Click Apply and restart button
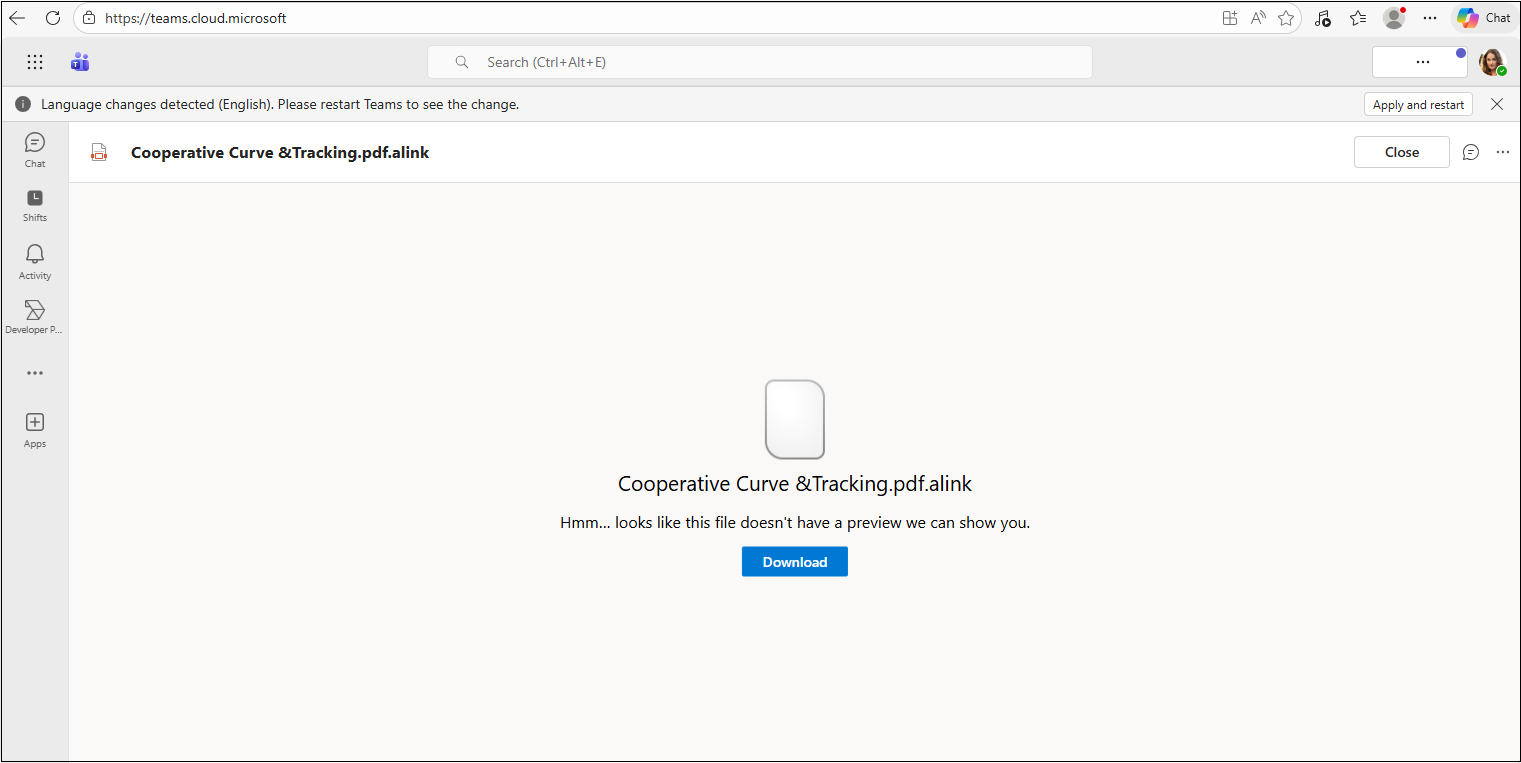1521x763 pixels. click(x=1418, y=105)
